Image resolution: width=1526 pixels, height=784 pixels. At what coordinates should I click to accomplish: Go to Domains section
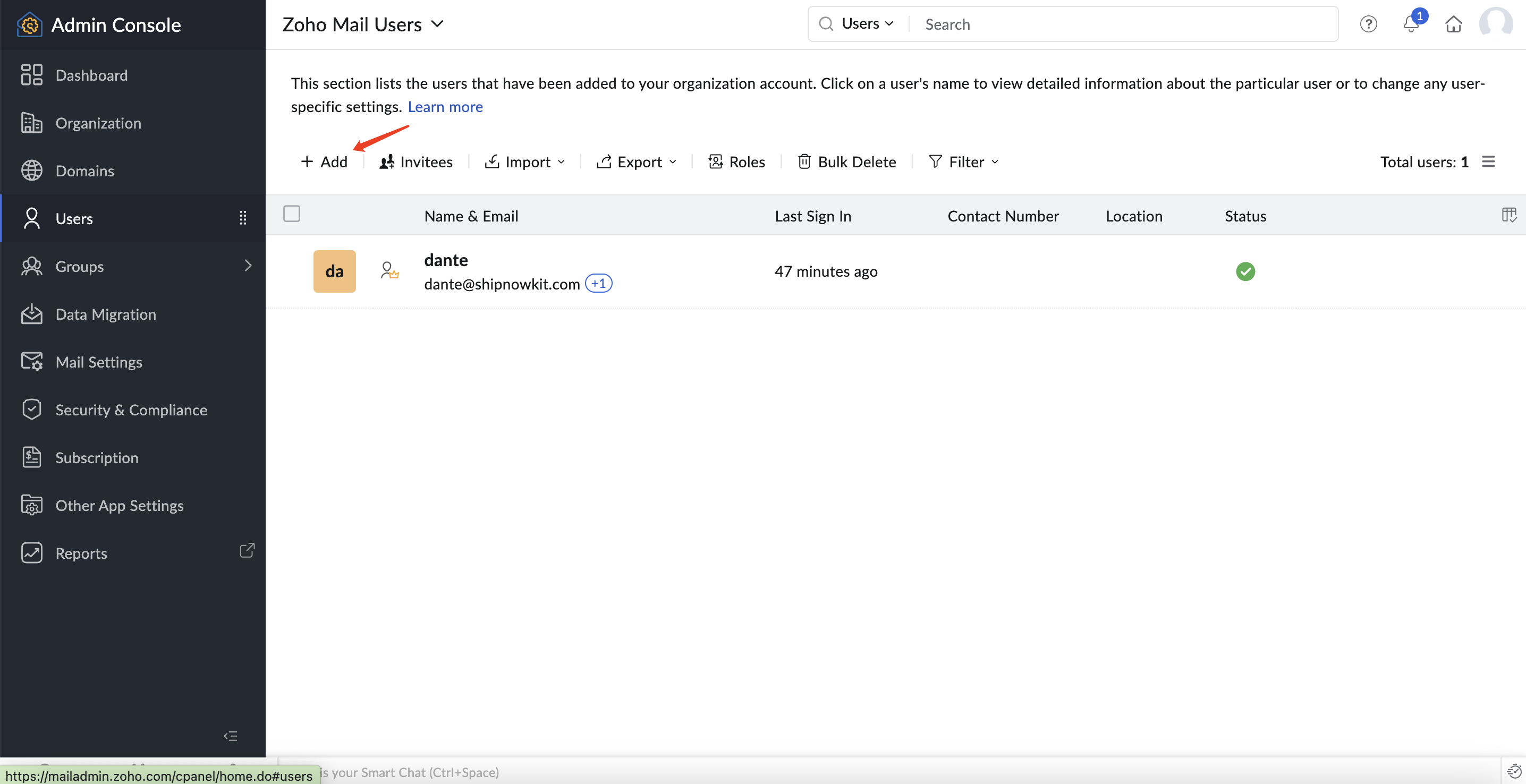pyautogui.click(x=133, y=171)
